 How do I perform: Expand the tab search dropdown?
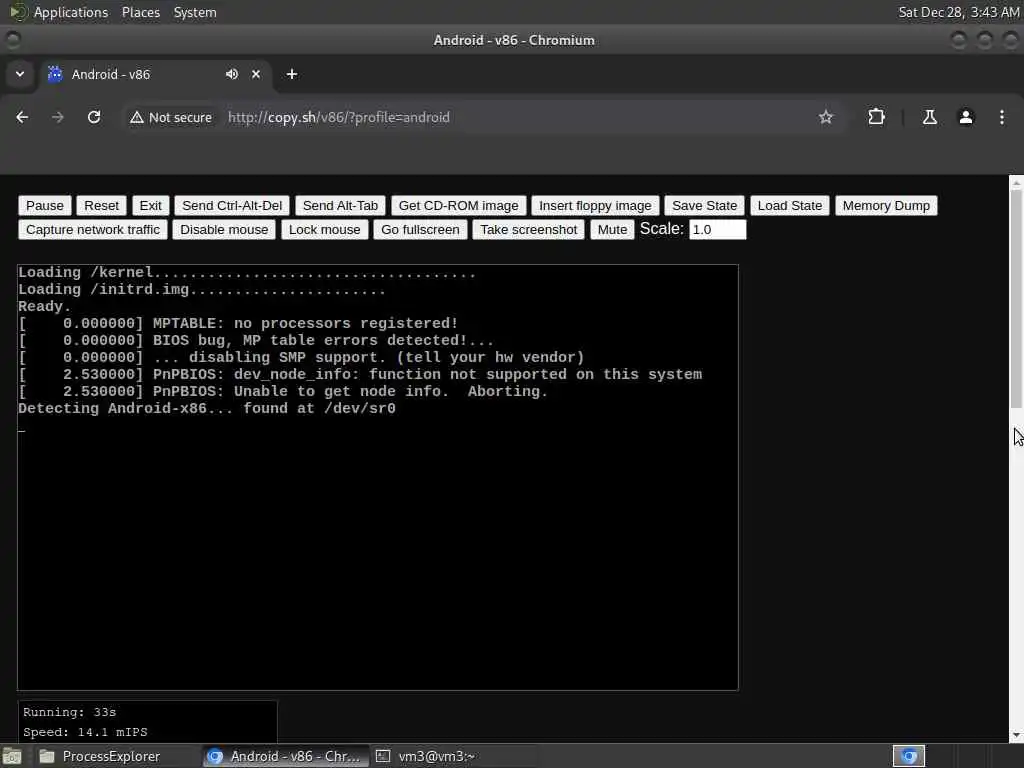[x=20, y=74]
